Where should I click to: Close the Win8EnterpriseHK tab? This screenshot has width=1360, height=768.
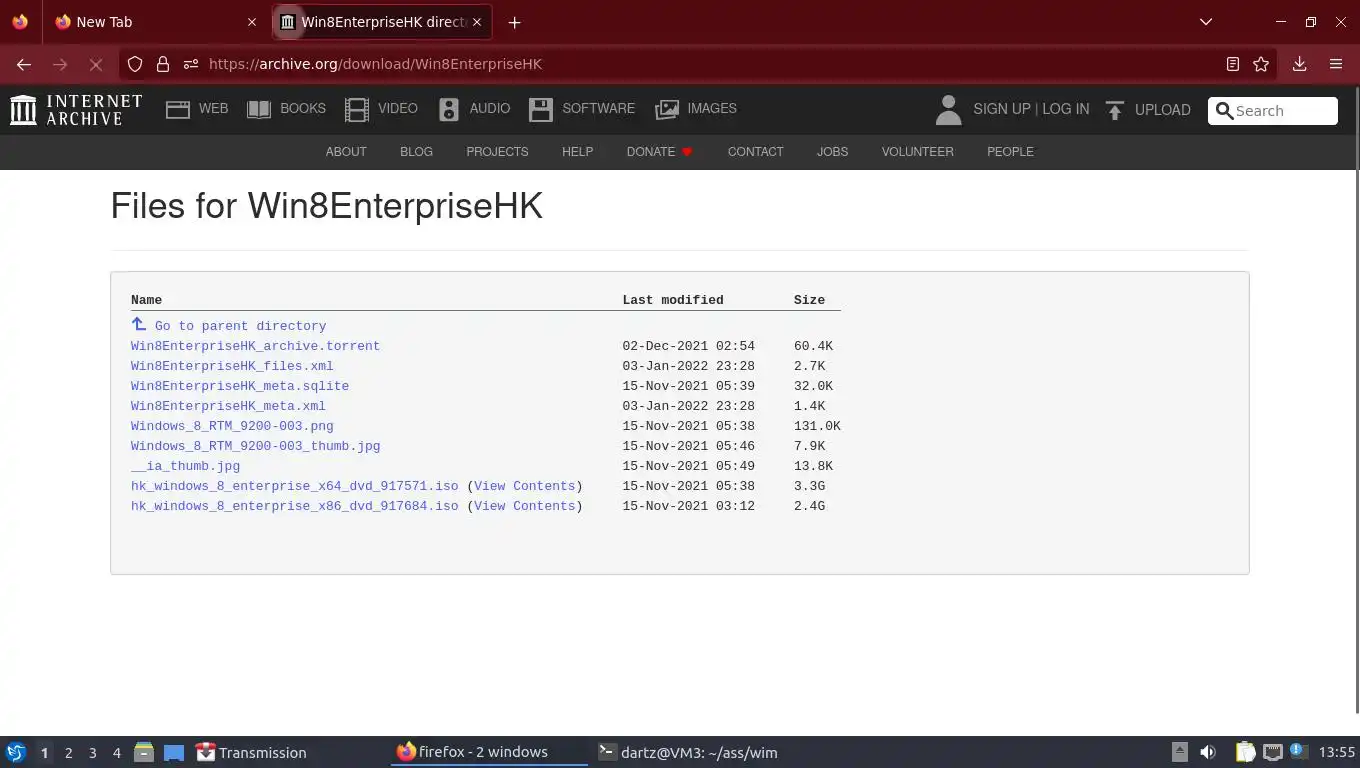[477, 22]
